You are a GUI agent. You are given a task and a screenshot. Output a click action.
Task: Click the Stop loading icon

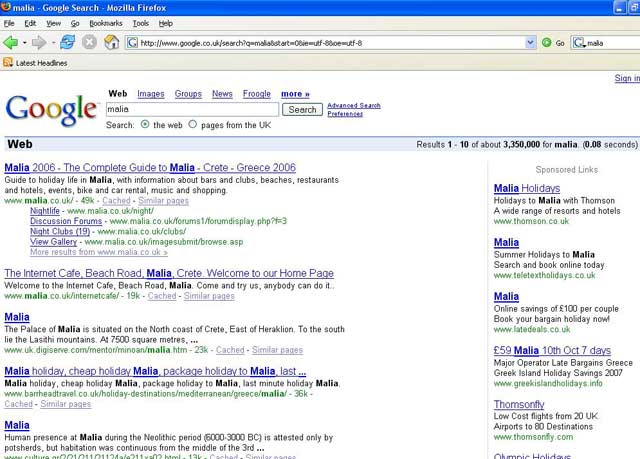[x=89, y=42]
